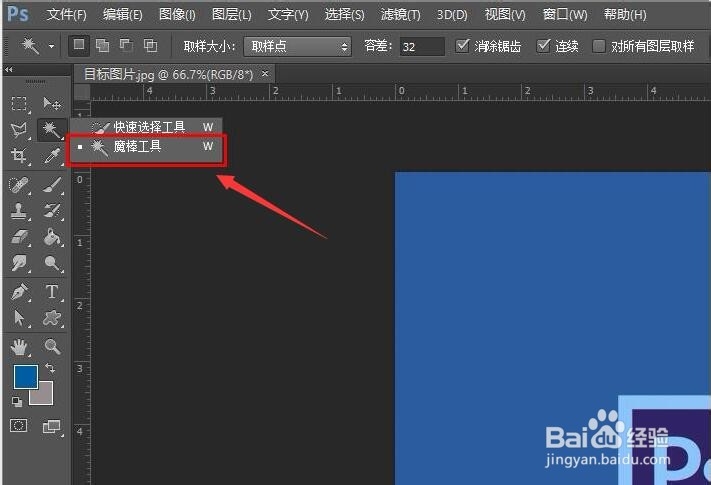Select the Hand tool
This screenshot has width=711, height=485.
pyautogui.click(x=19, y=347)
